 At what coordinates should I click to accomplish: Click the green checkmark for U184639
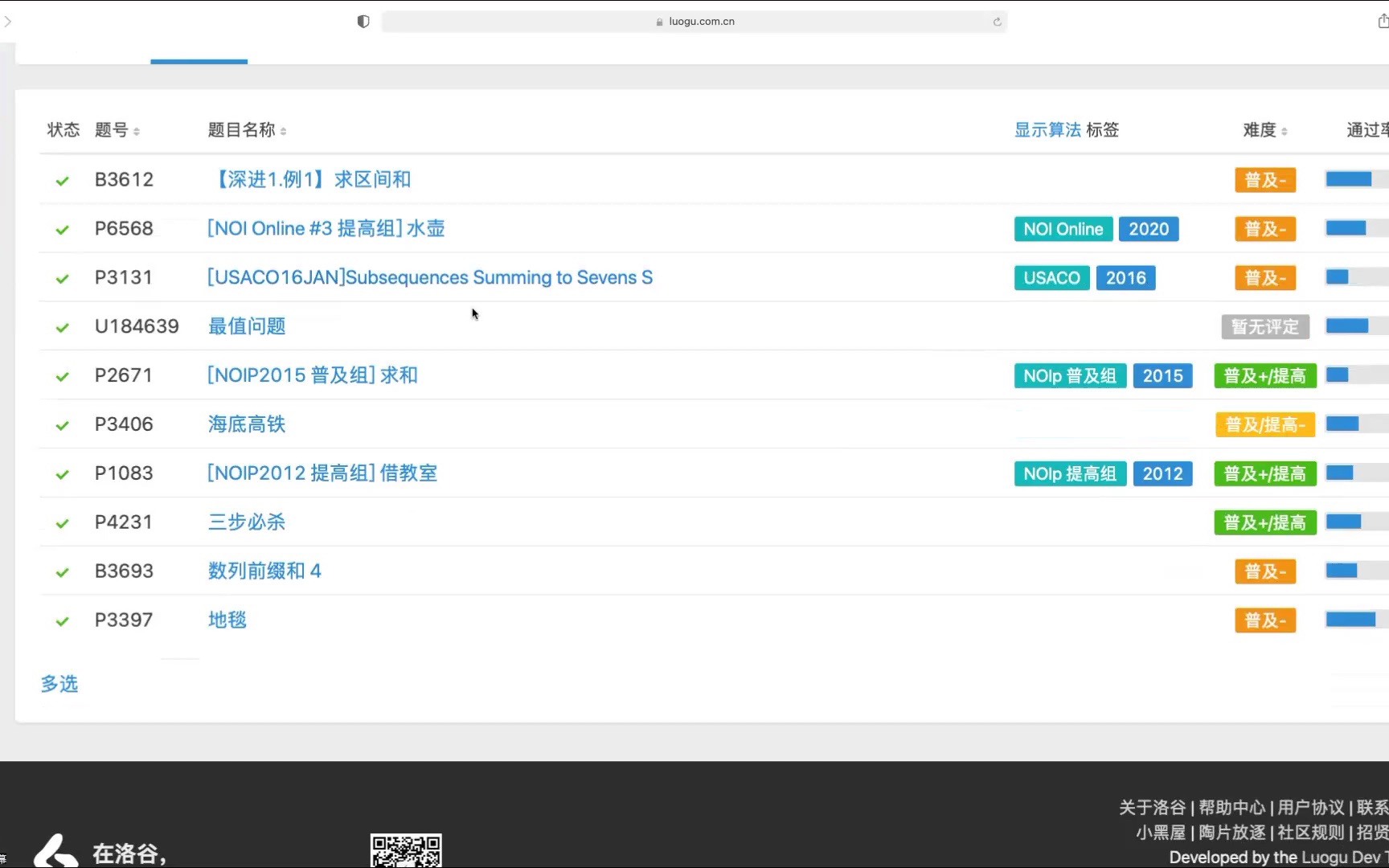click(x=62, y=328)
